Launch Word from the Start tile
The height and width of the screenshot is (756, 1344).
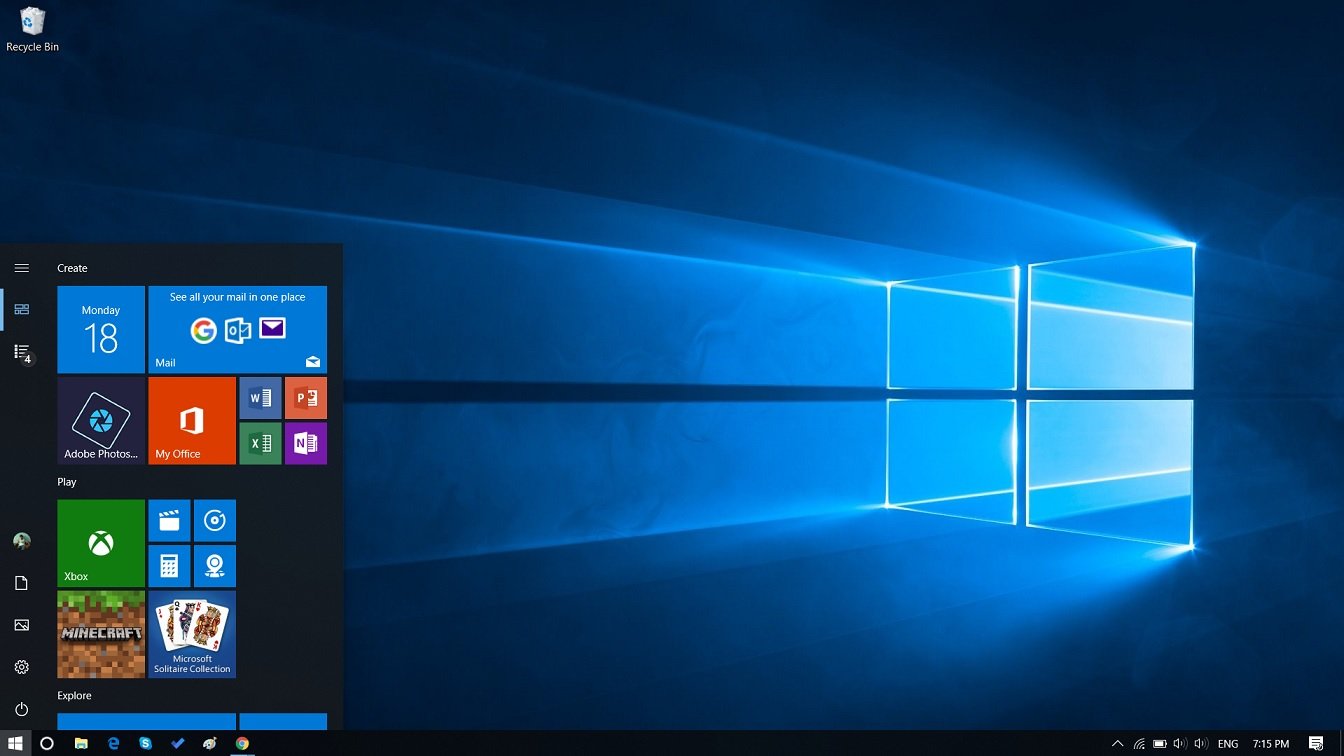tap(260, 398)
